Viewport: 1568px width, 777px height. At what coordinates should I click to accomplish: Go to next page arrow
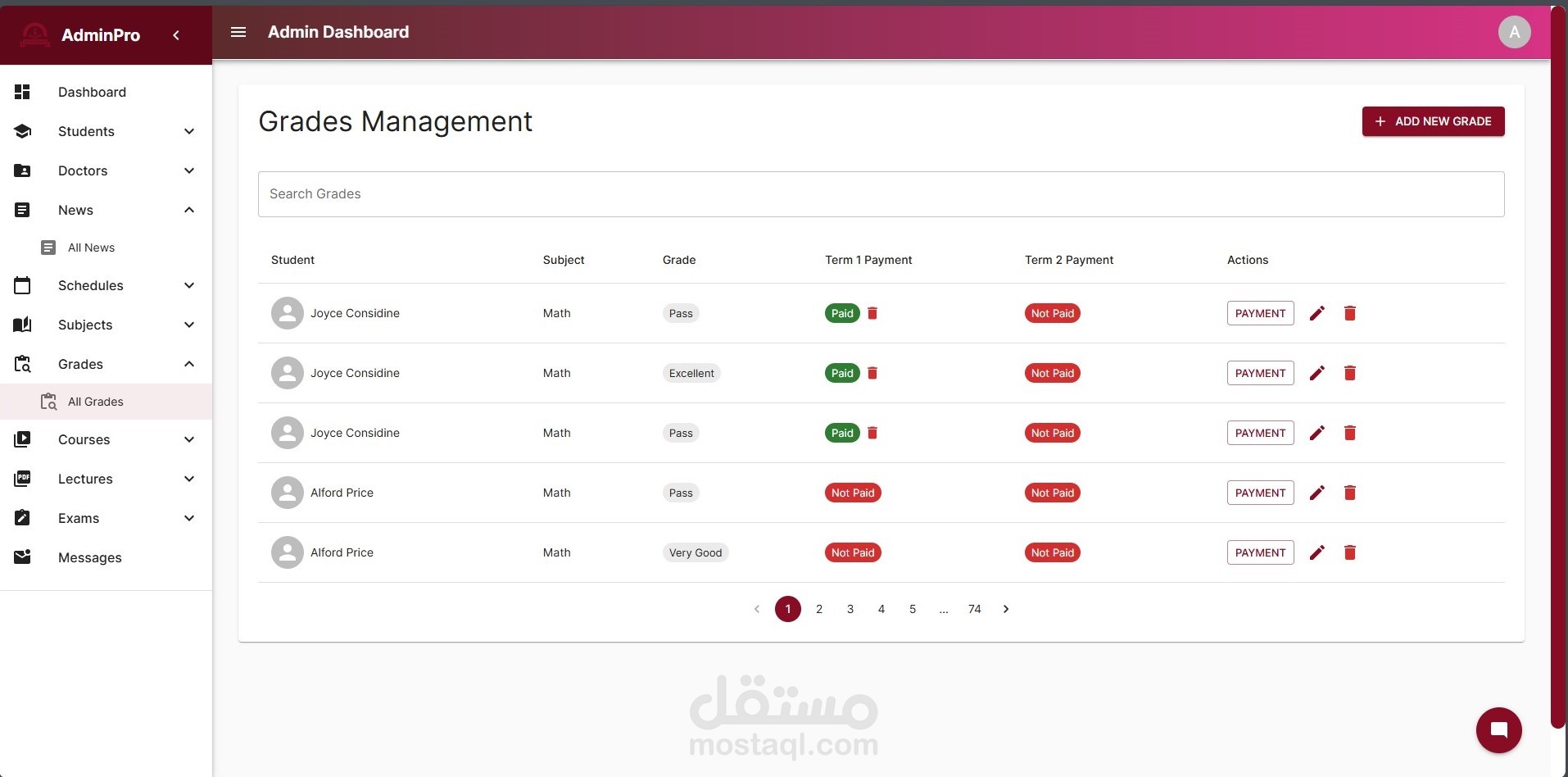[1006, 609]
